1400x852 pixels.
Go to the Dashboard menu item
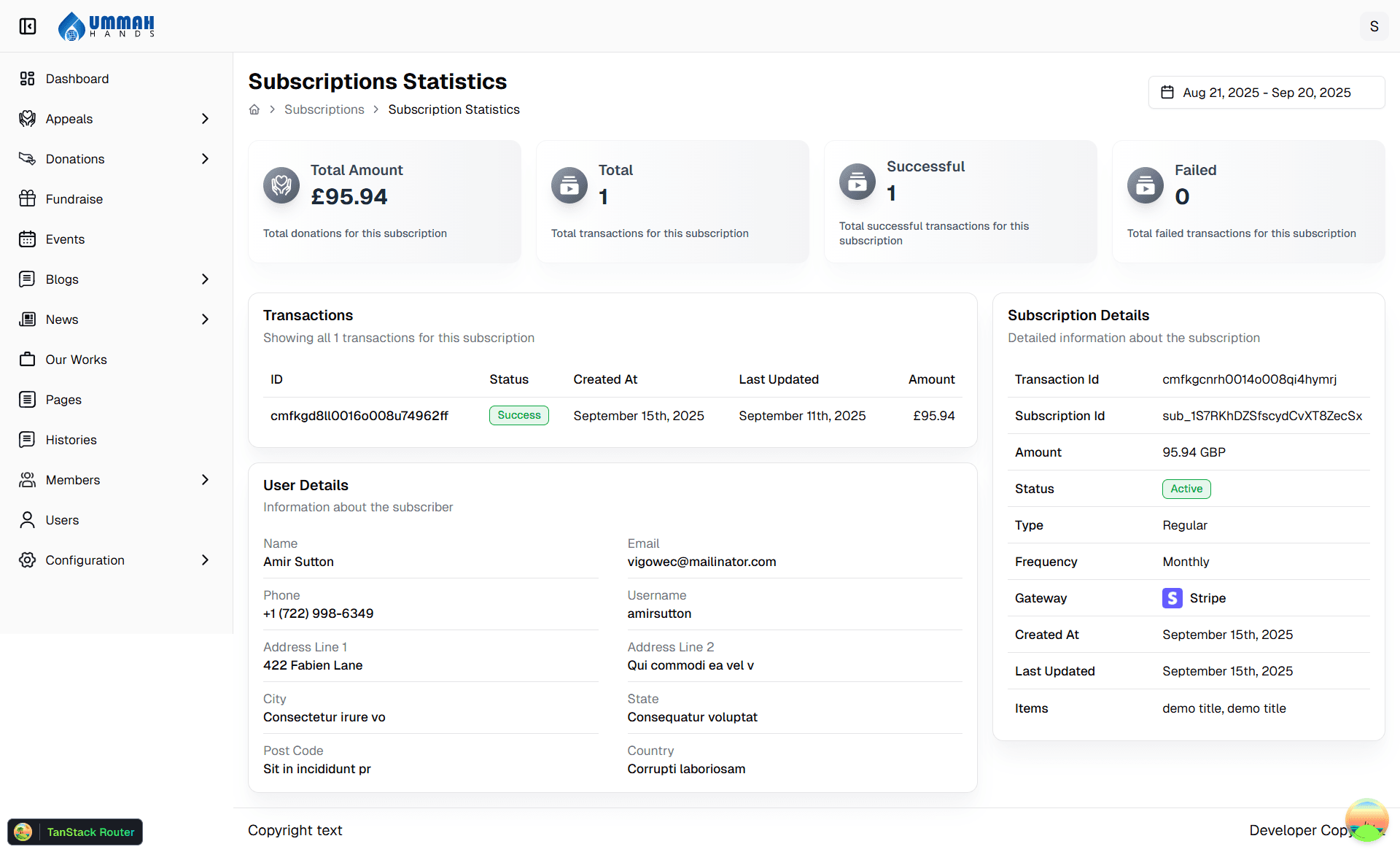77,79
